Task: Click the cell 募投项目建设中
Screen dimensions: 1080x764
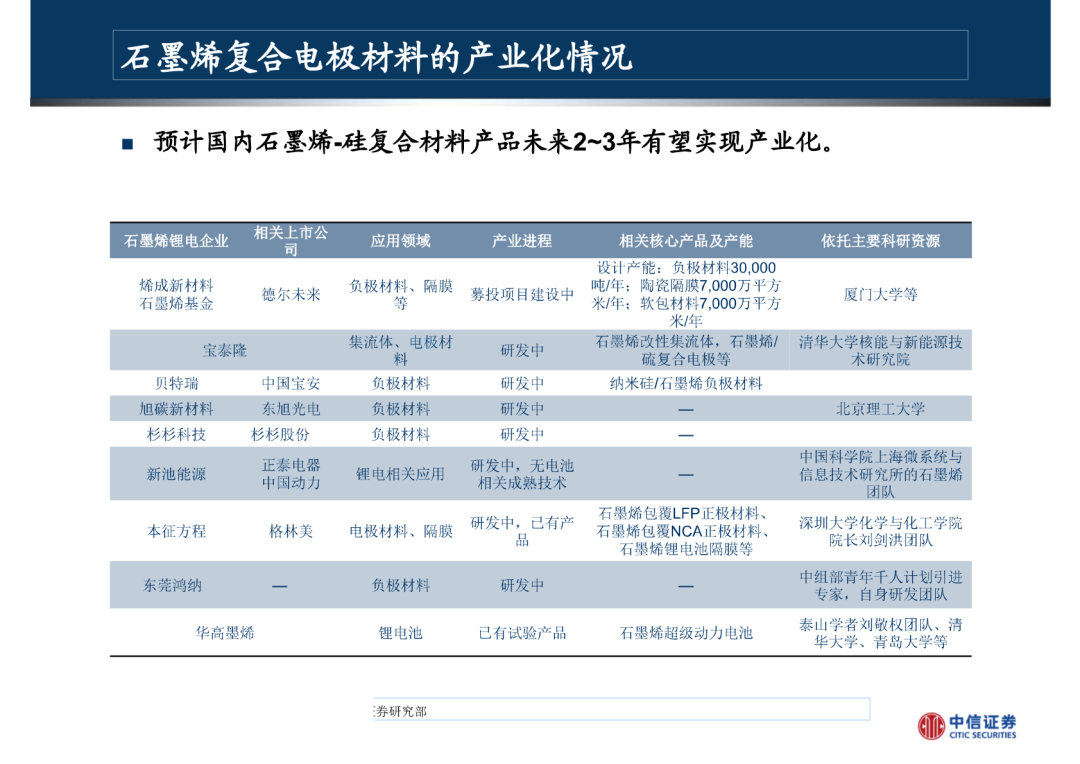Action: pos(521,294)
